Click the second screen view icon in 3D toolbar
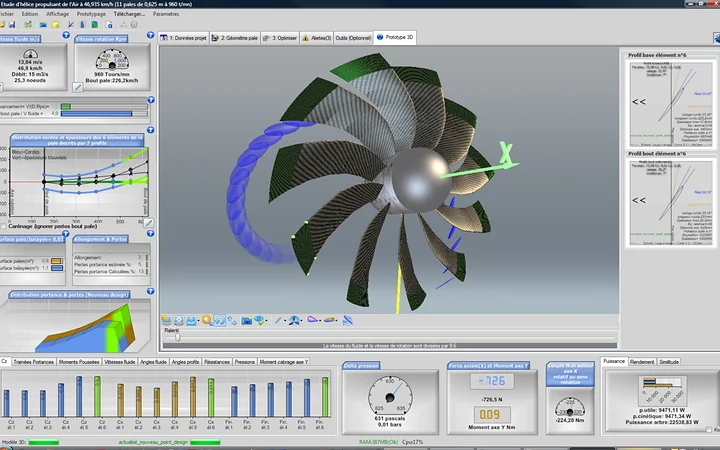The width and height of the screenshot is (720, 450). [x=179, y=321]
